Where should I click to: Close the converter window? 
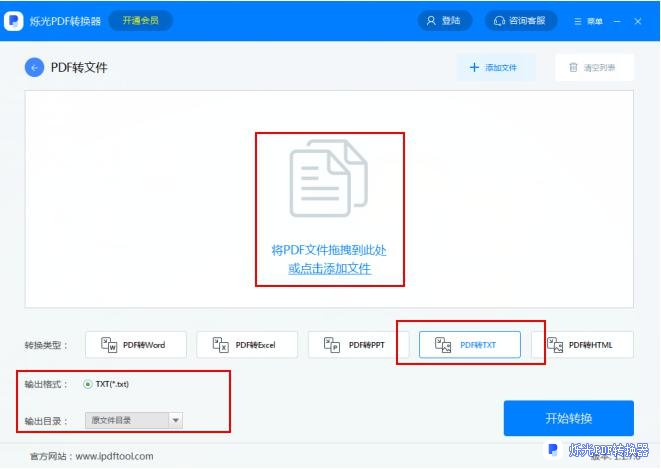(x=638, y=21)
